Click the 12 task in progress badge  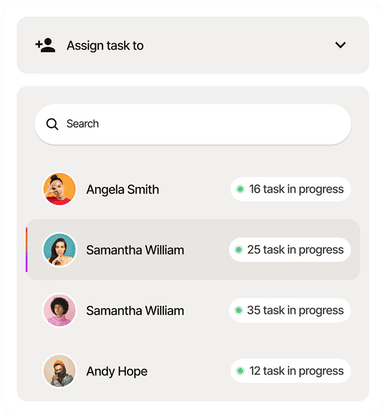pos(290,371)
